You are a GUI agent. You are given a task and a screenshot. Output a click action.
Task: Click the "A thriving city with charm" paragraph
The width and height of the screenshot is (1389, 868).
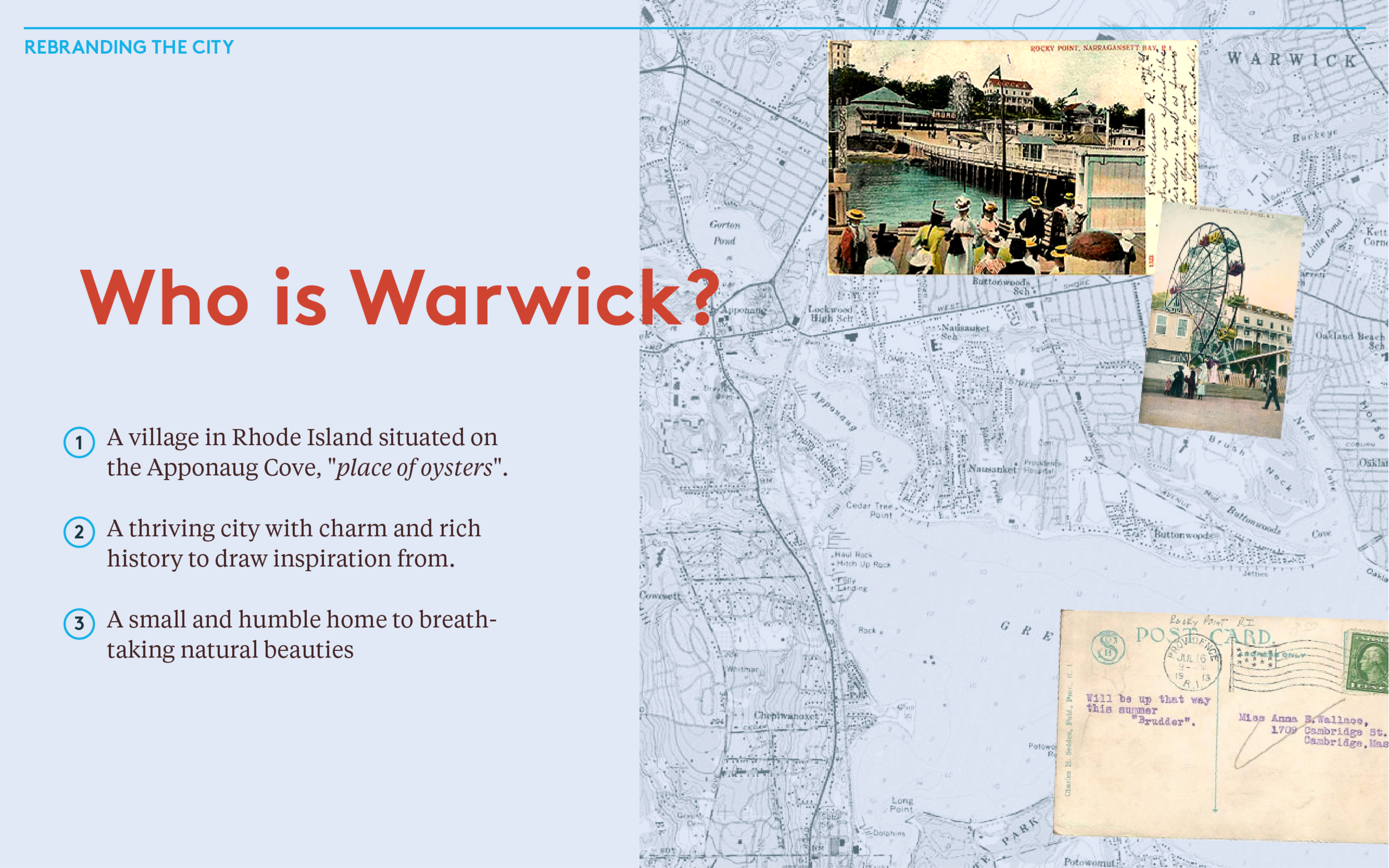293,543
